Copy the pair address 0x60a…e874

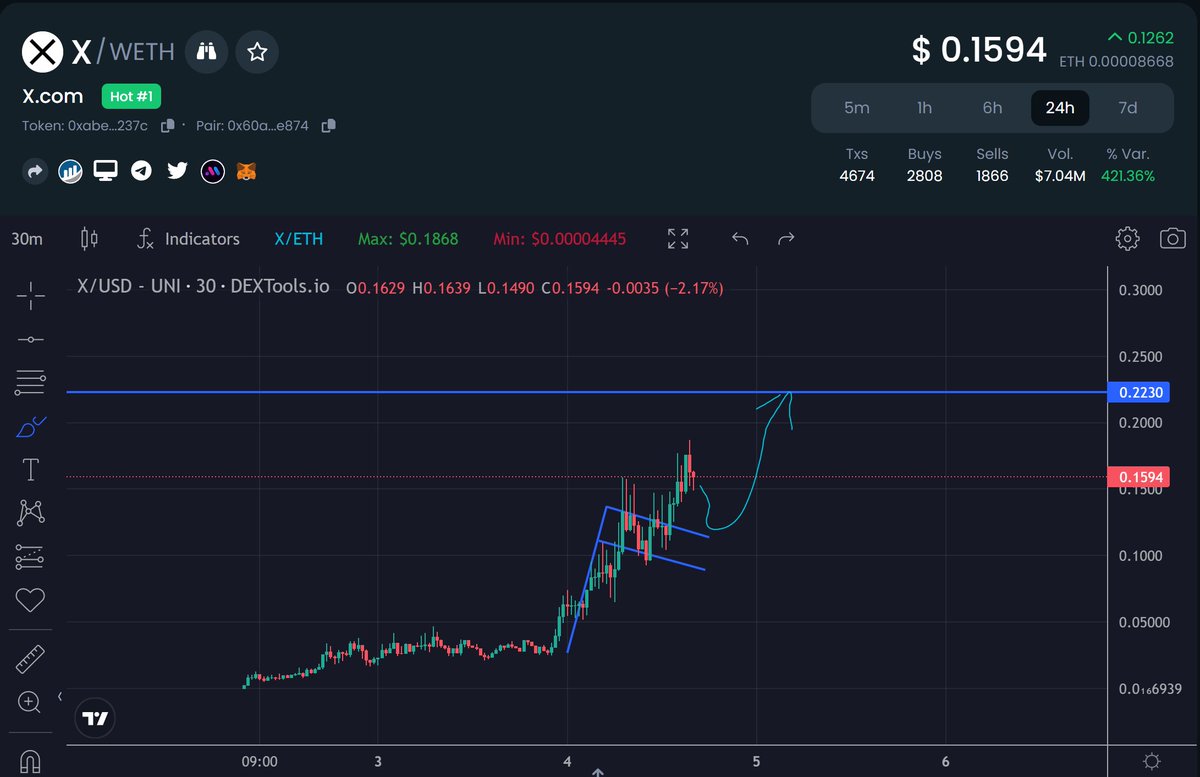point(329,126)
